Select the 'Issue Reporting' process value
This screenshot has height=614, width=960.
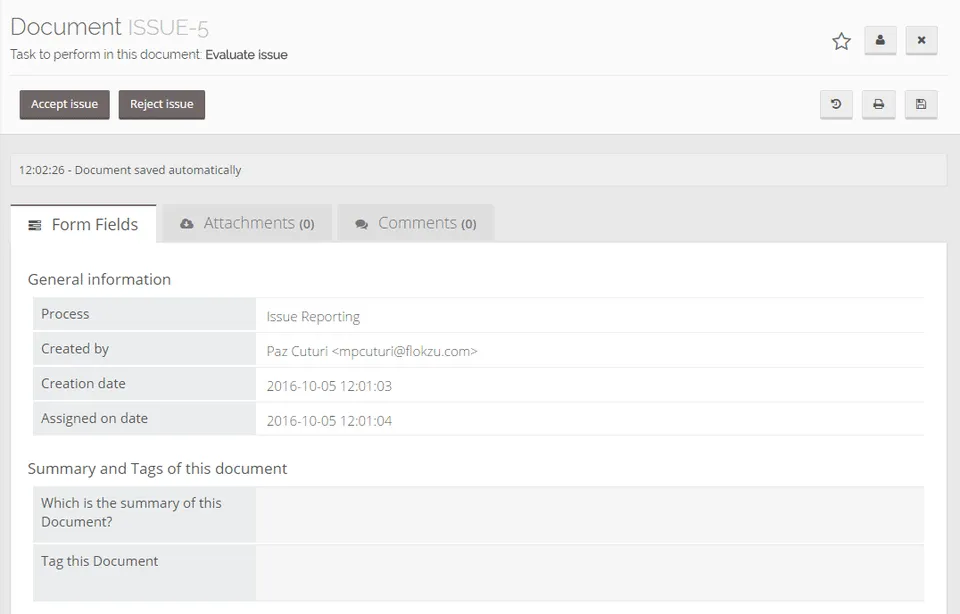click(313, 316)
